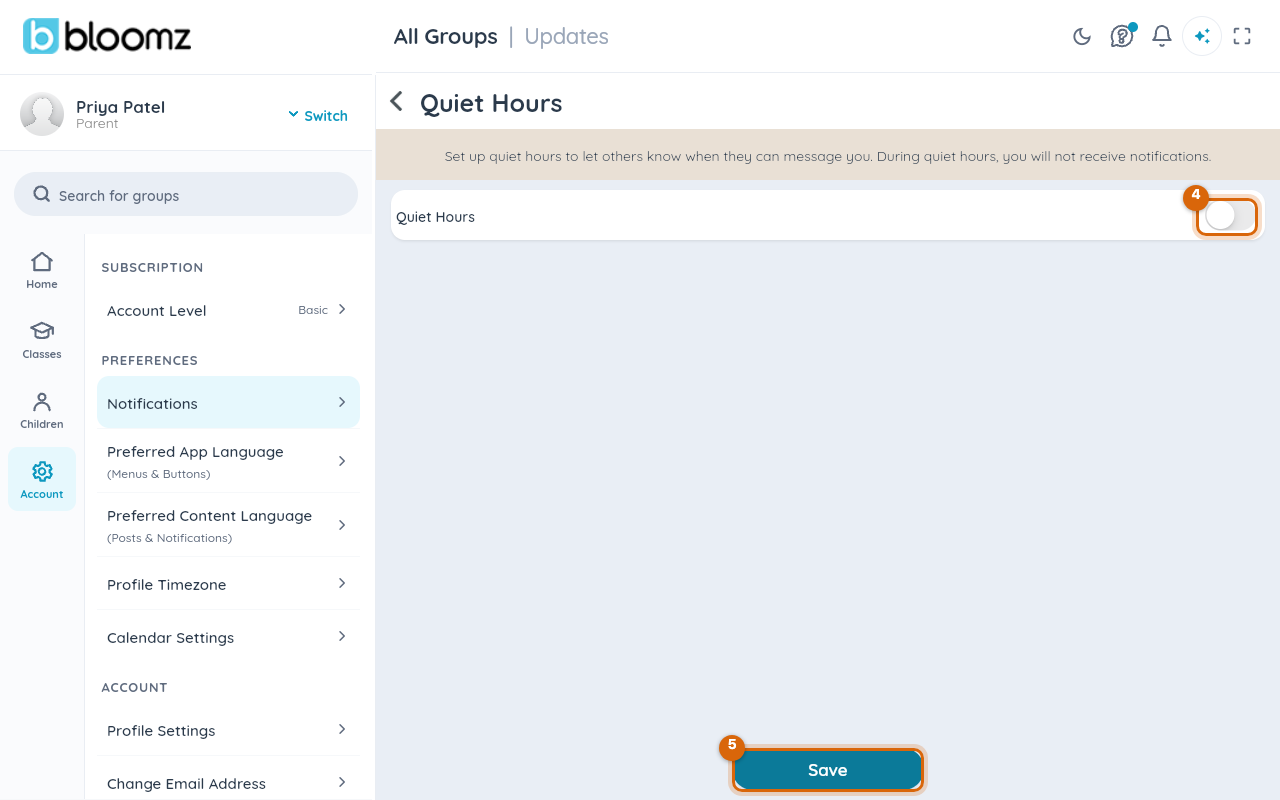Expand Preferred App Language chevron
Screen dimensions: 1280x800
[x=342, y=461]
